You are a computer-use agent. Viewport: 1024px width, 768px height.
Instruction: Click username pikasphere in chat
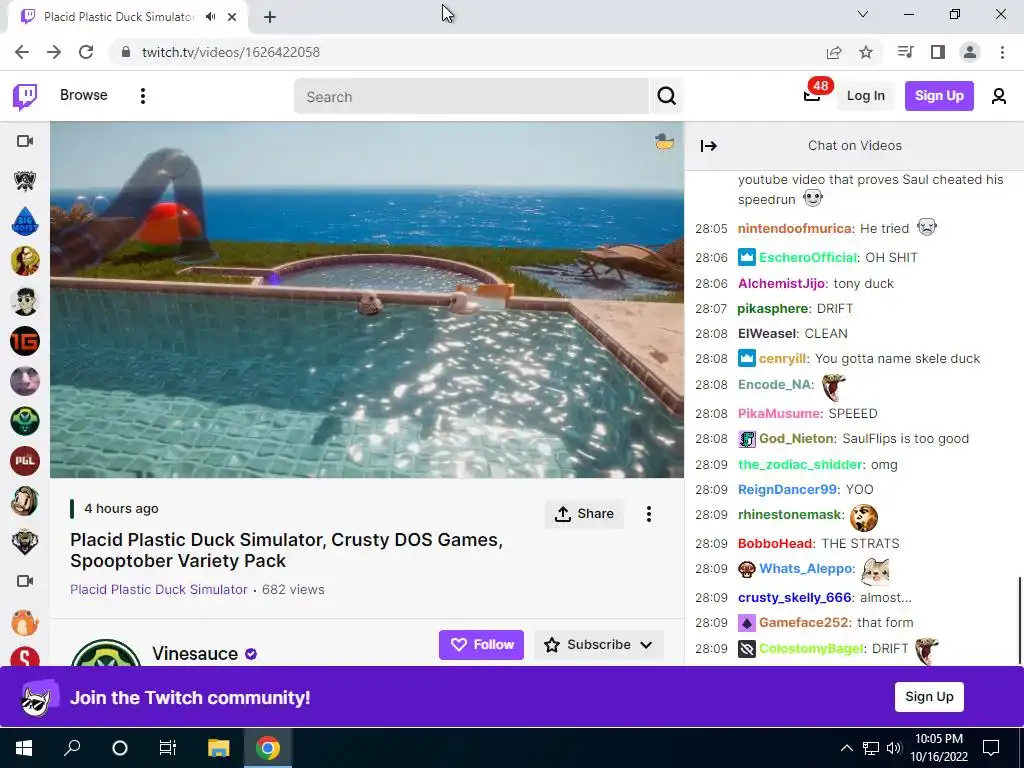(x=773, y=308)
